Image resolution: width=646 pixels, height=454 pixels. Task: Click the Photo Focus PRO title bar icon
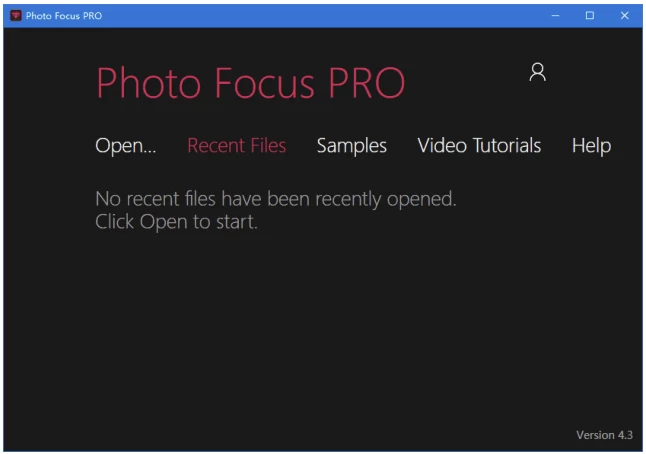(x=15, y=15)
